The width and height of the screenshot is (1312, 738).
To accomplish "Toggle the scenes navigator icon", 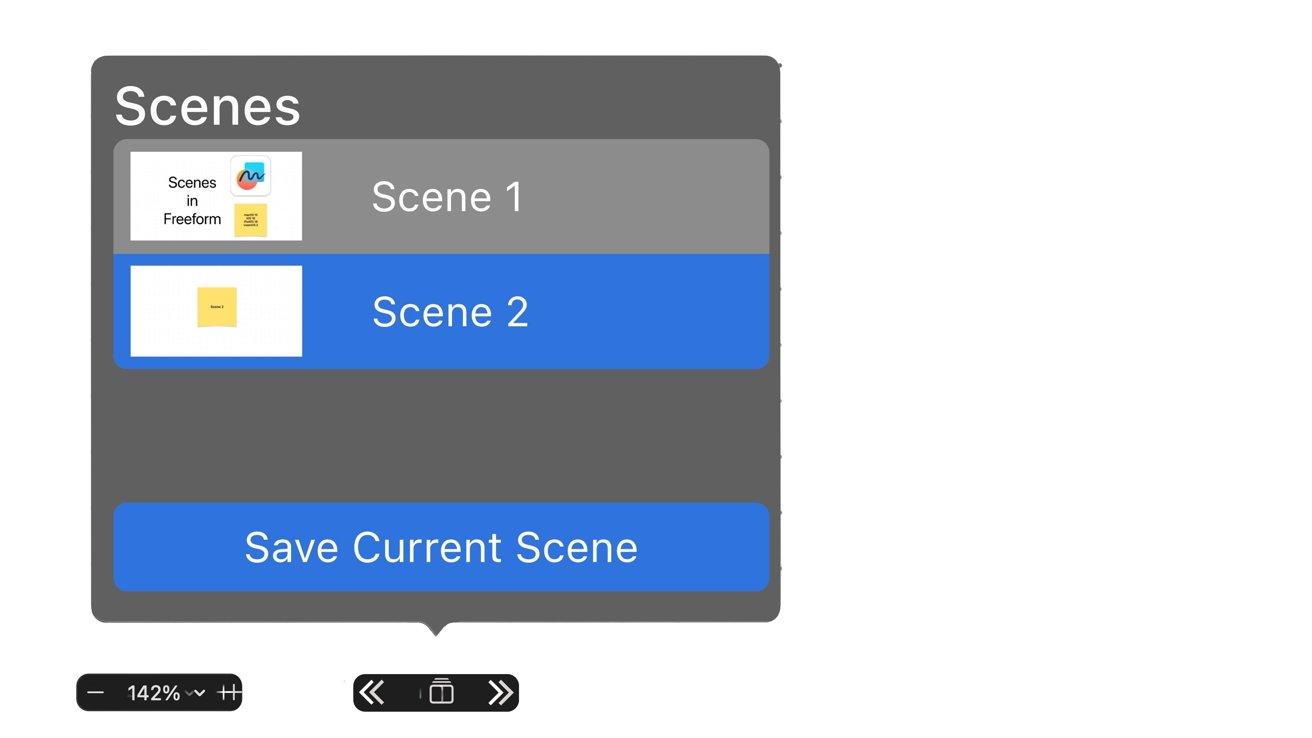I will (441, 692).
